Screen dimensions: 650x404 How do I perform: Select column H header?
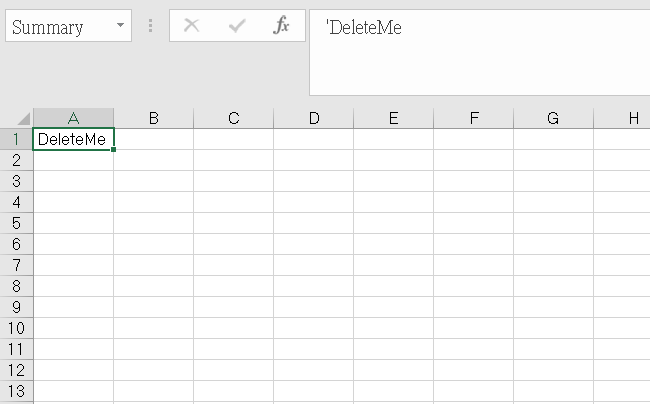coord(622,118)
